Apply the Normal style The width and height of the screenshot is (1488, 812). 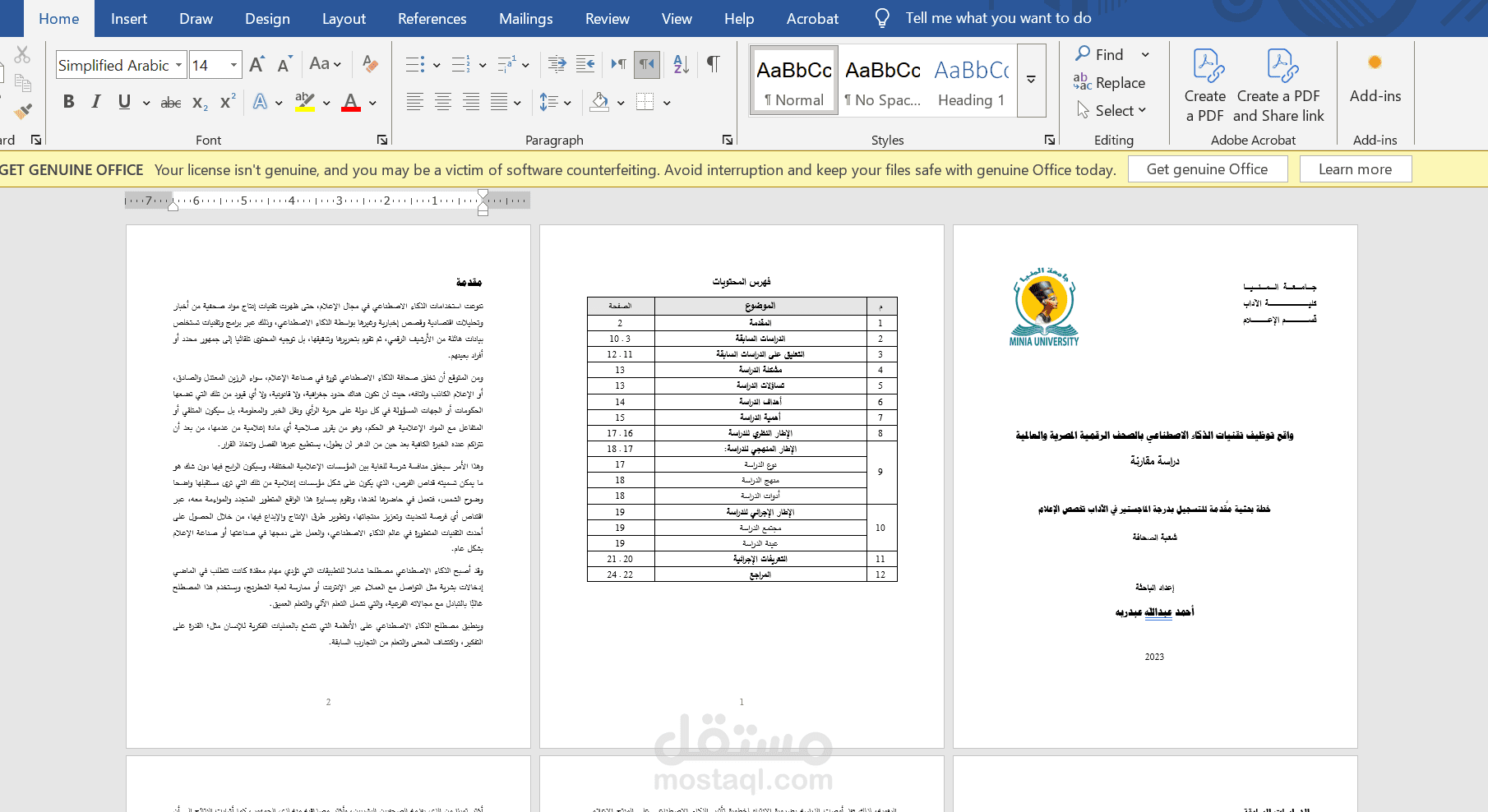pyautogui.click(x=794, y=80)
